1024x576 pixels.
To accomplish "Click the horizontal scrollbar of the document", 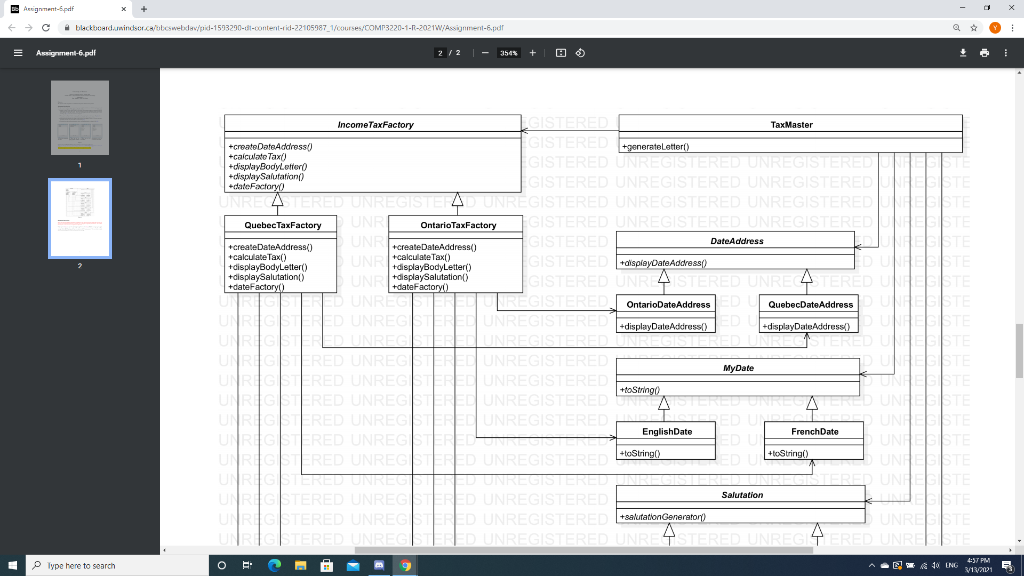I will (584, 550).
